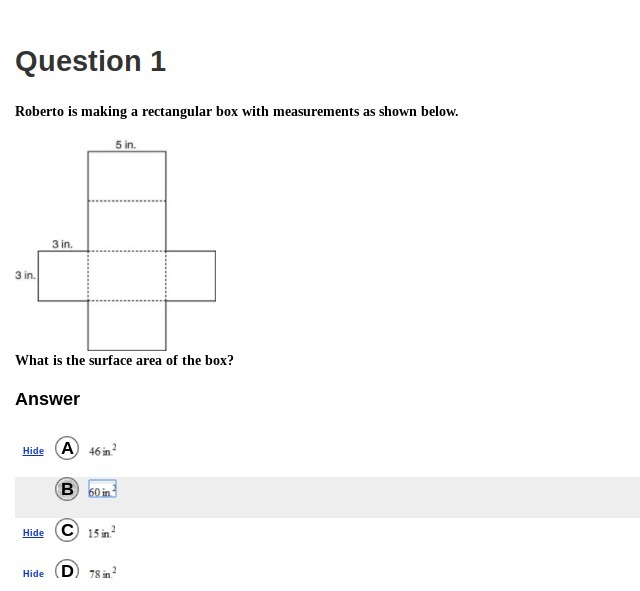
Task: Click the box net diagram center square
Action: [127, 276]
